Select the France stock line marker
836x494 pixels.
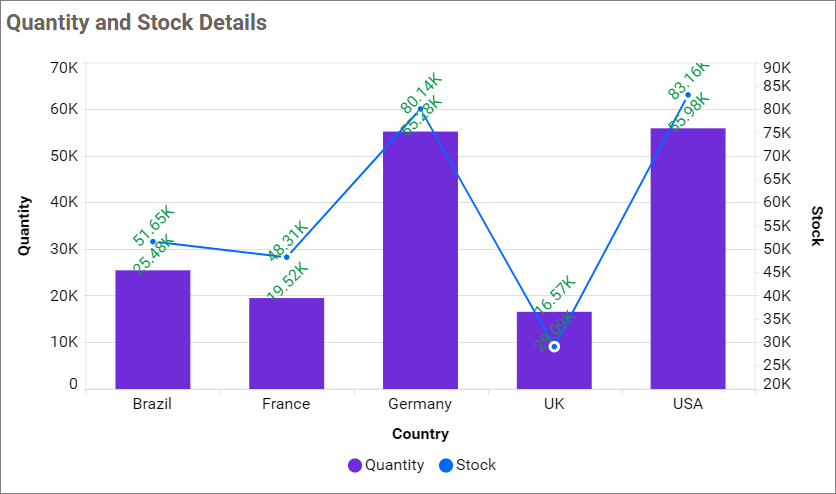coord(287,257)
